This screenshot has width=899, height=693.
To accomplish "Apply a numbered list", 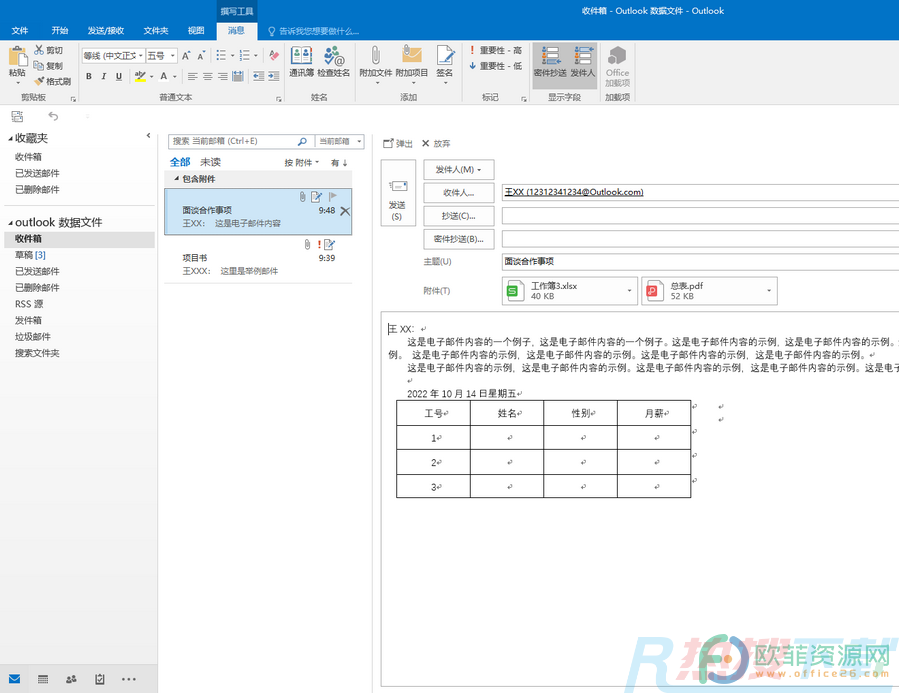I will 245,56.
